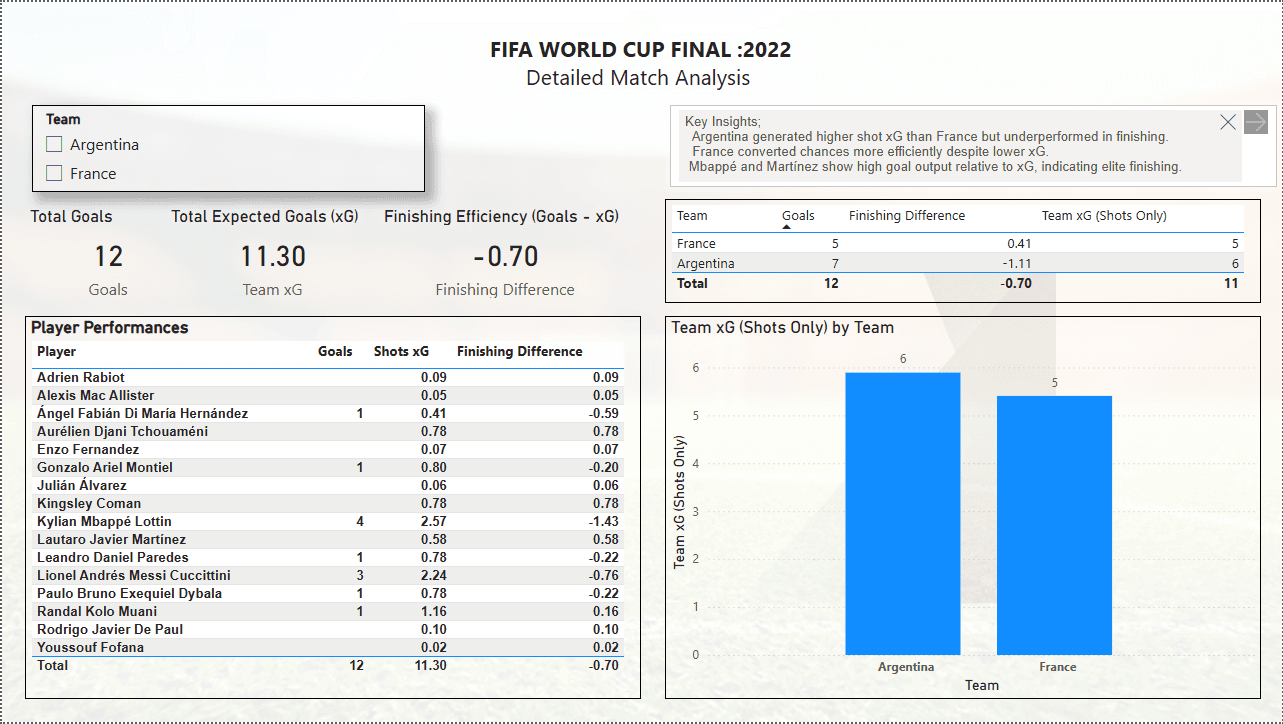Click the Total Goals card value 12
This screenshot has height=724, width=1283.
(108, 257)
